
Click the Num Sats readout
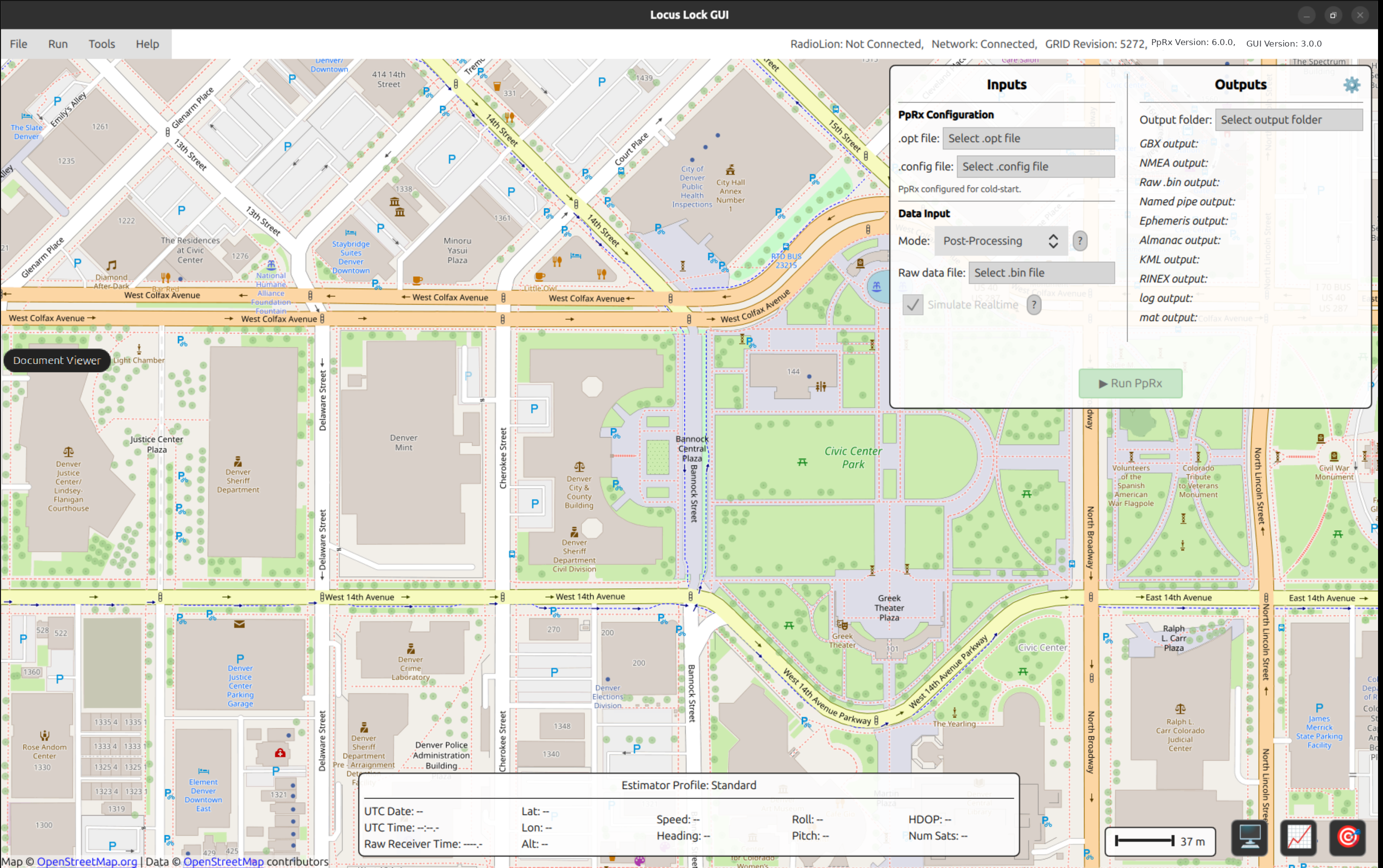tap(937, 836)
